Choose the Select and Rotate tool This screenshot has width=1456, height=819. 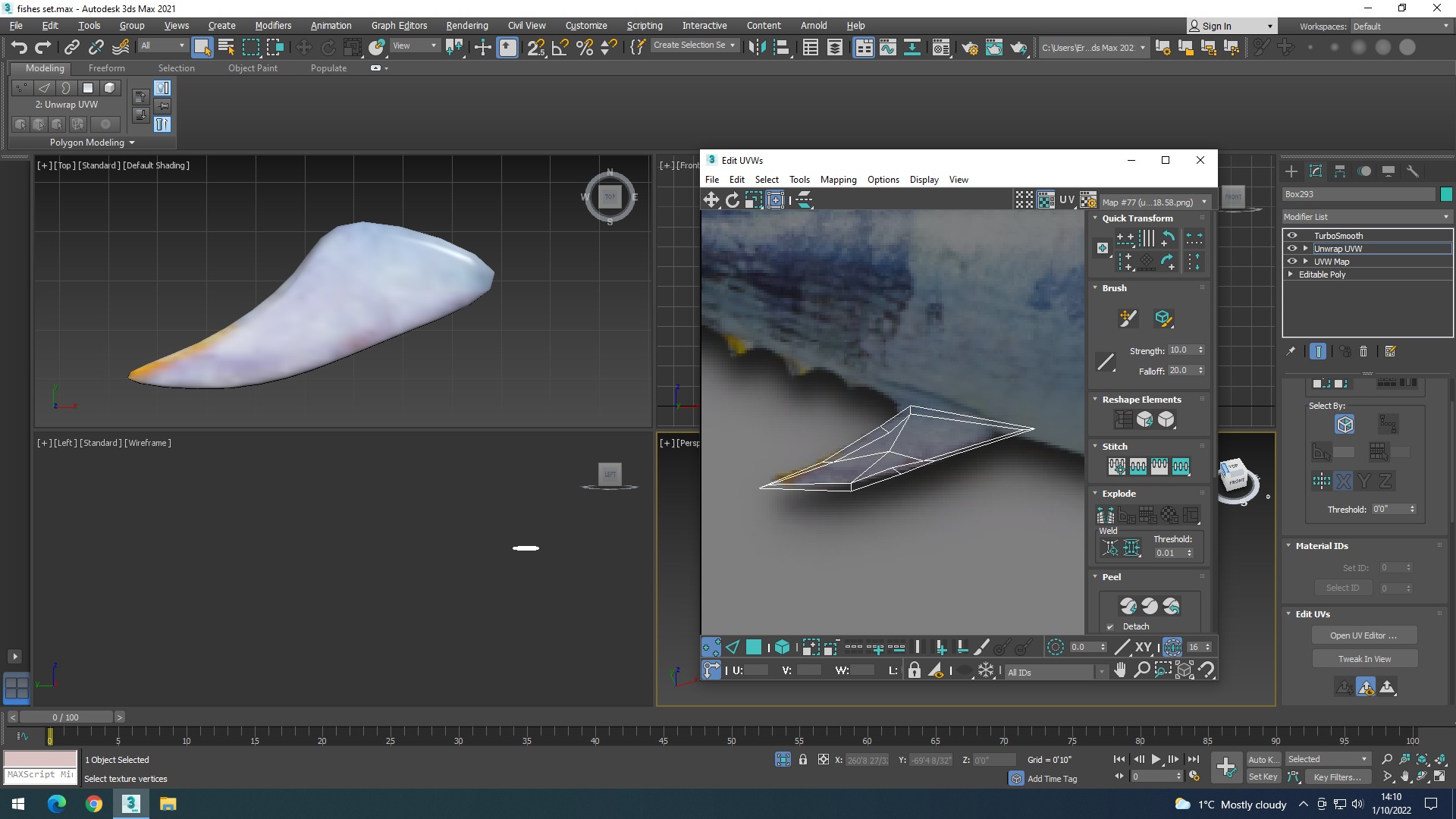tap(328, 47)
